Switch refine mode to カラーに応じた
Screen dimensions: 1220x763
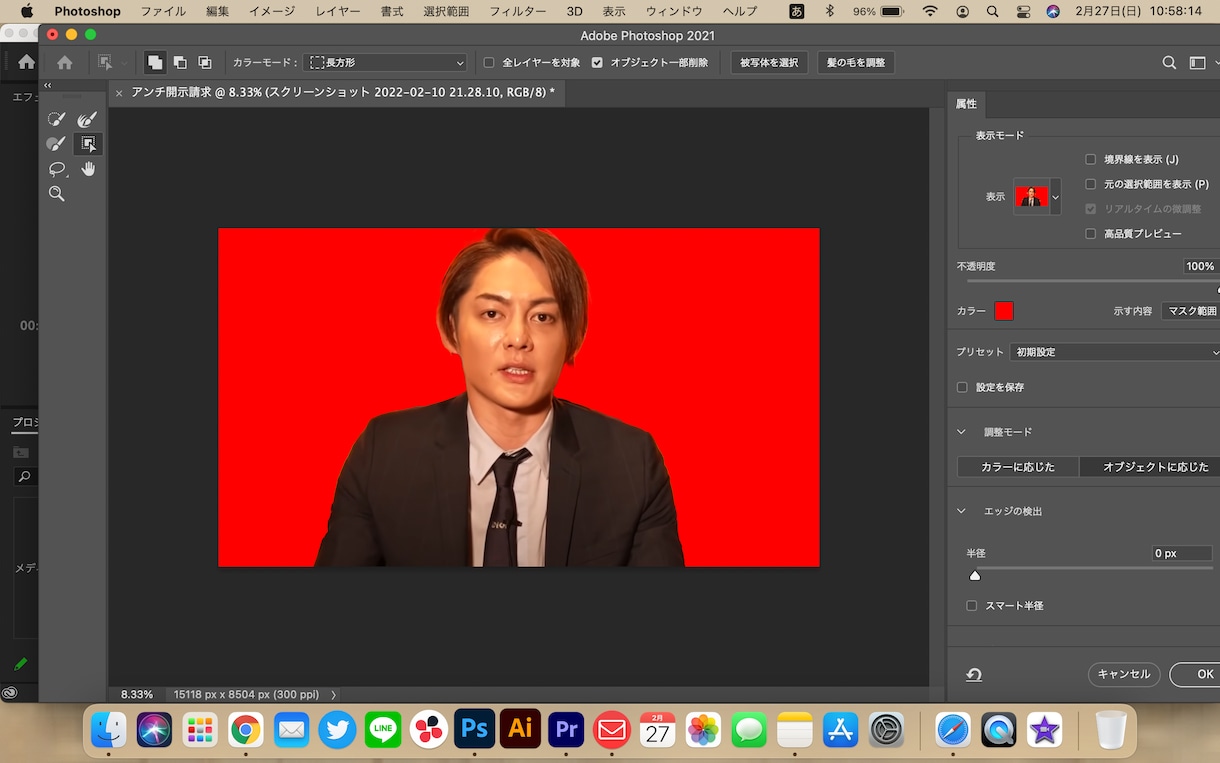(1018, 467)
